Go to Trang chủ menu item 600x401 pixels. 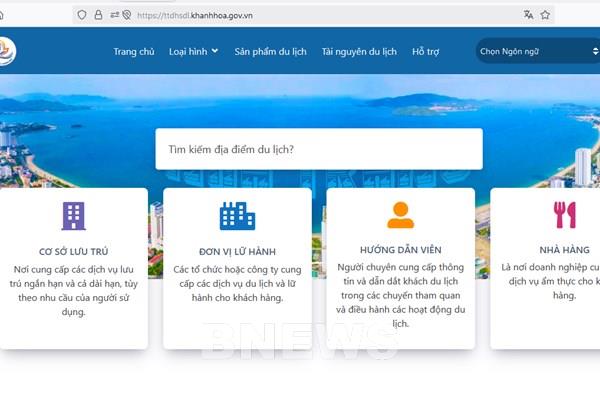pos(134,52)
